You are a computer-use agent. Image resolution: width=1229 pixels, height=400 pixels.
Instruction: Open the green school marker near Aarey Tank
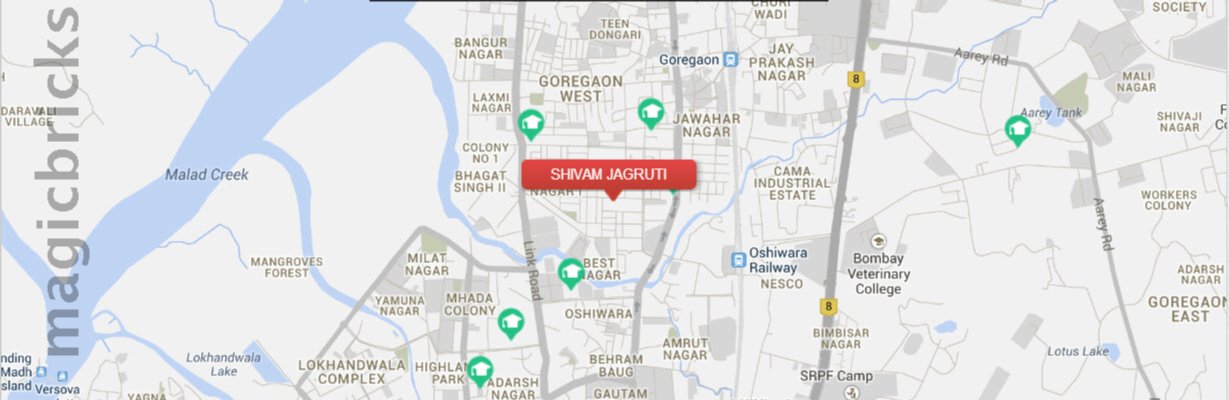(x=1018, y=131)
